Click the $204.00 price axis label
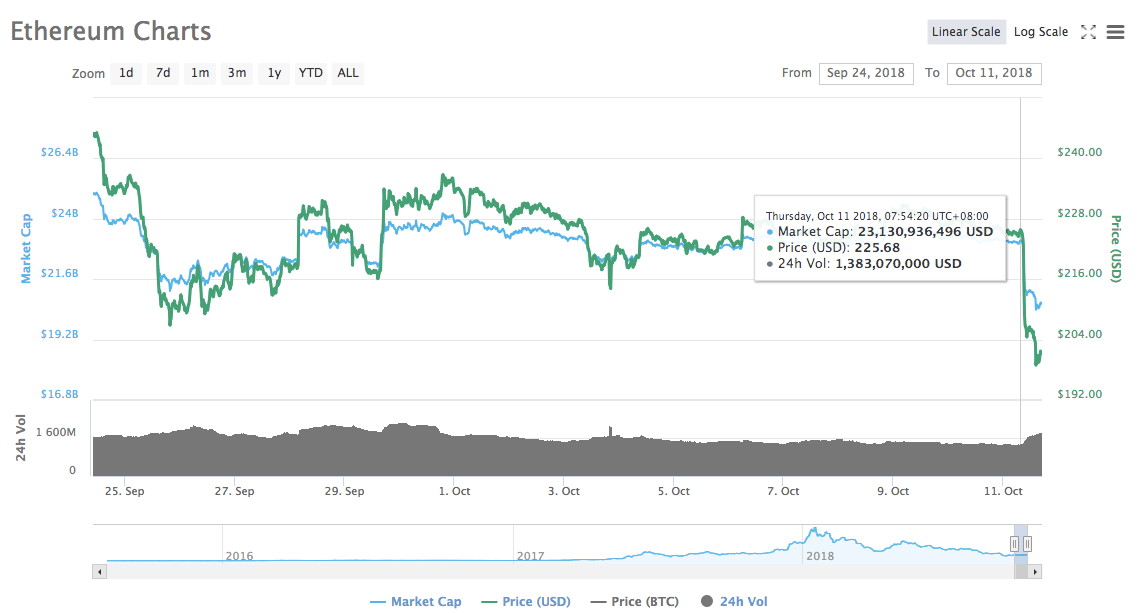The height and width of the screenshot is (613, 1138). click(1079, 334)
